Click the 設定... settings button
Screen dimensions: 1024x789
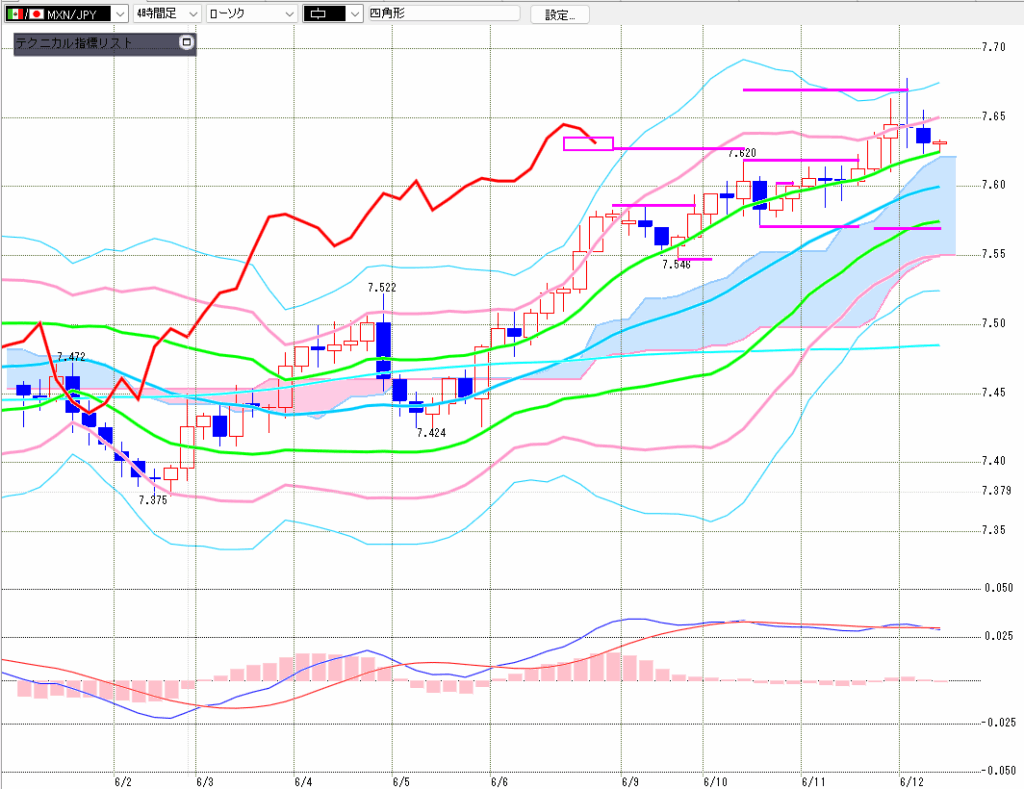(x=560, y=14)
